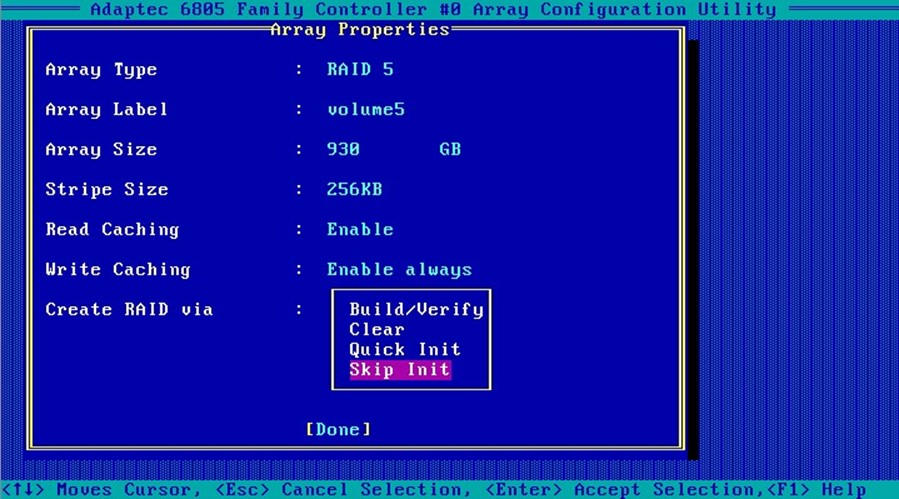Click the Array Properties dialog title
The image size is (899, 499).
[x=360, y=30]
